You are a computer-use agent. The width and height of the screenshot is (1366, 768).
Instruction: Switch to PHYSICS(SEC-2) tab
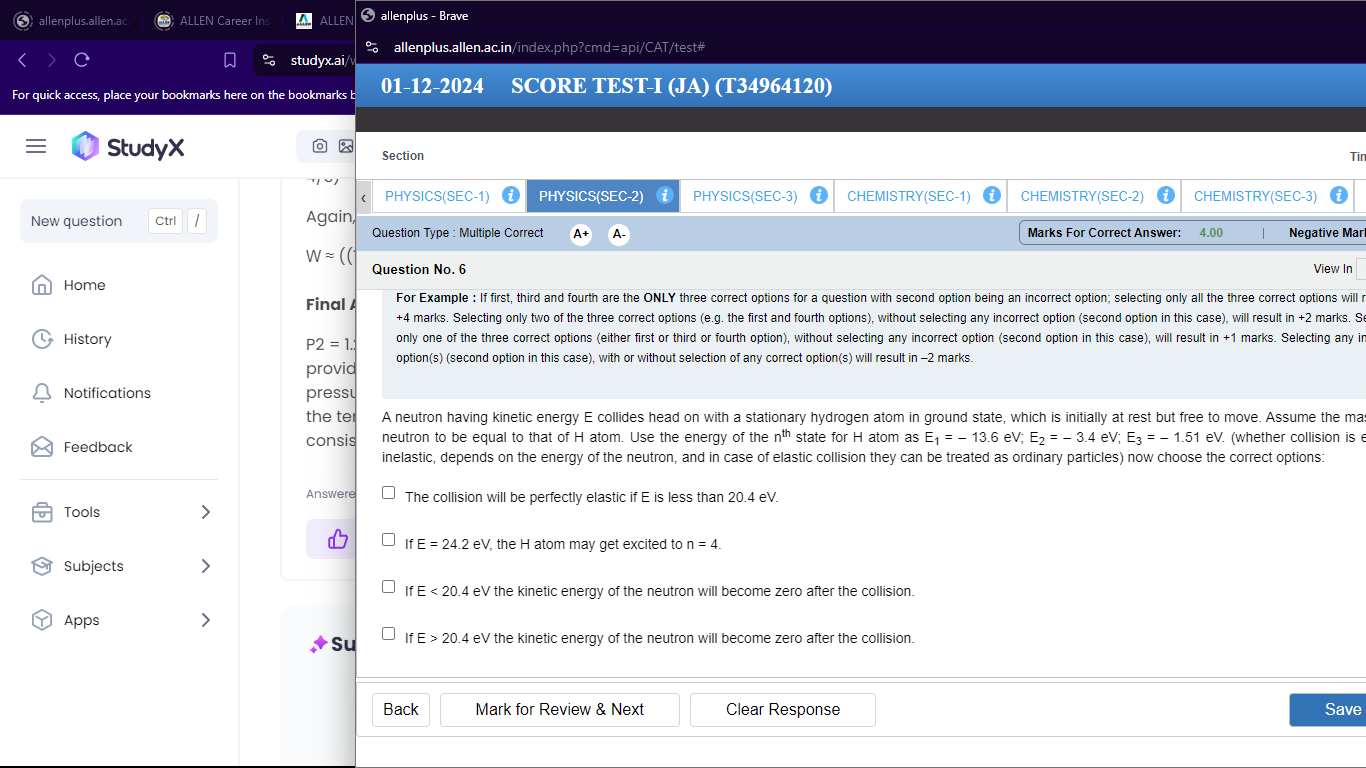603,196
